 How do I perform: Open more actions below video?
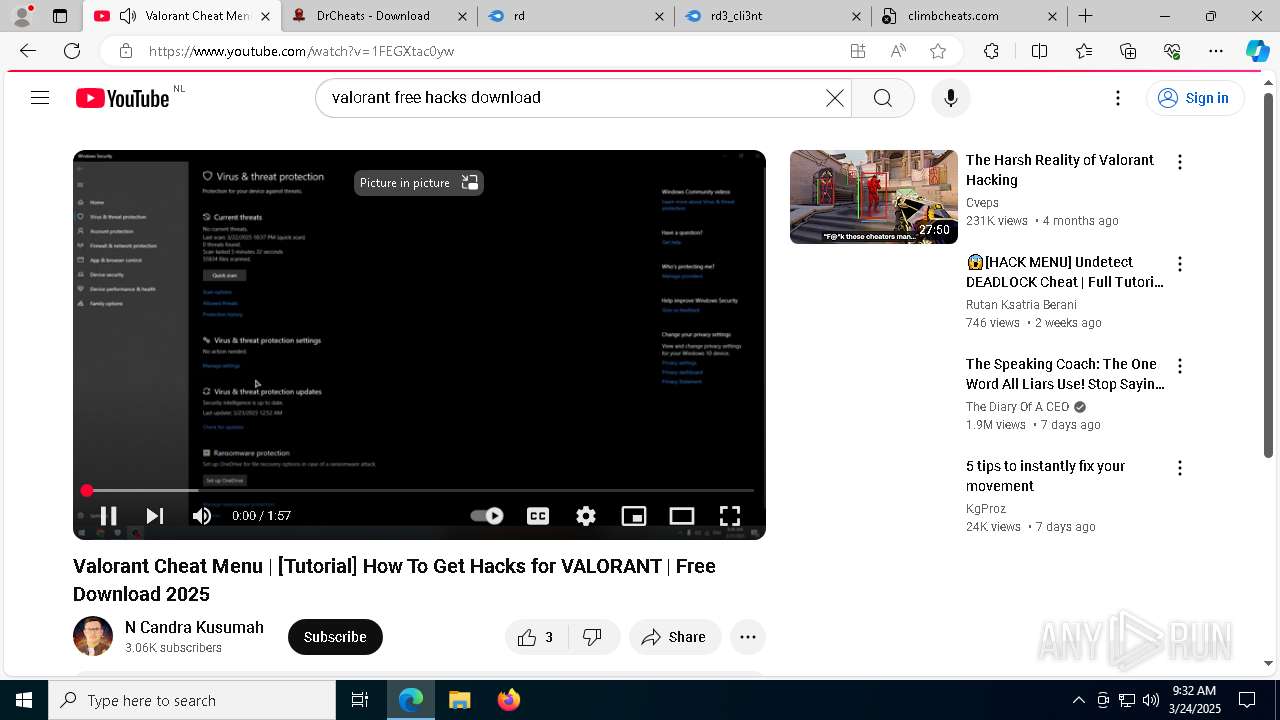748,637
